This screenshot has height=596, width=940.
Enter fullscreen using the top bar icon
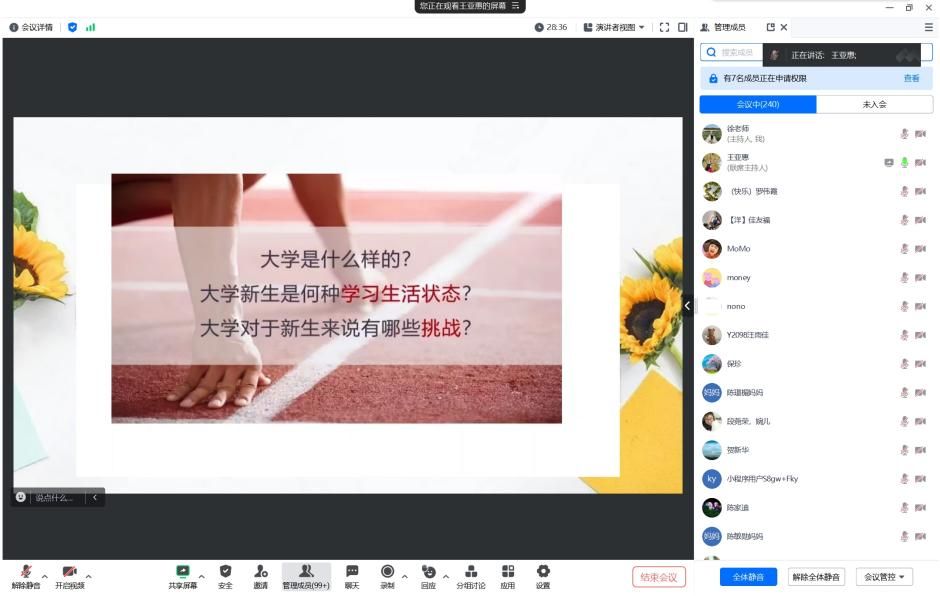click(664, 27)
